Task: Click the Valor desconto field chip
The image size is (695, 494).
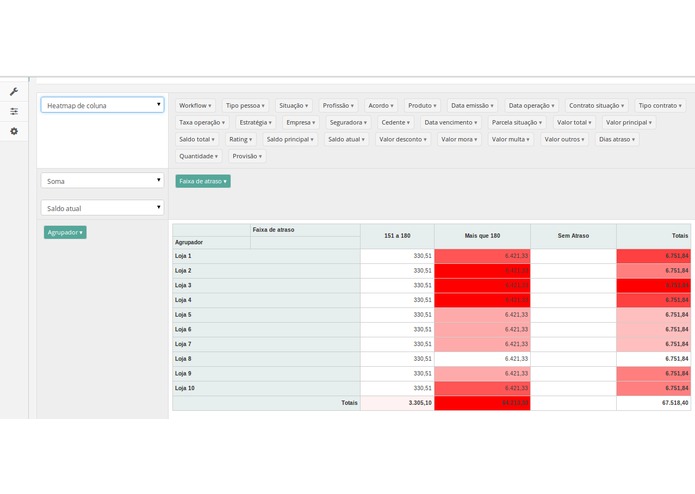Action: [402, 139]
